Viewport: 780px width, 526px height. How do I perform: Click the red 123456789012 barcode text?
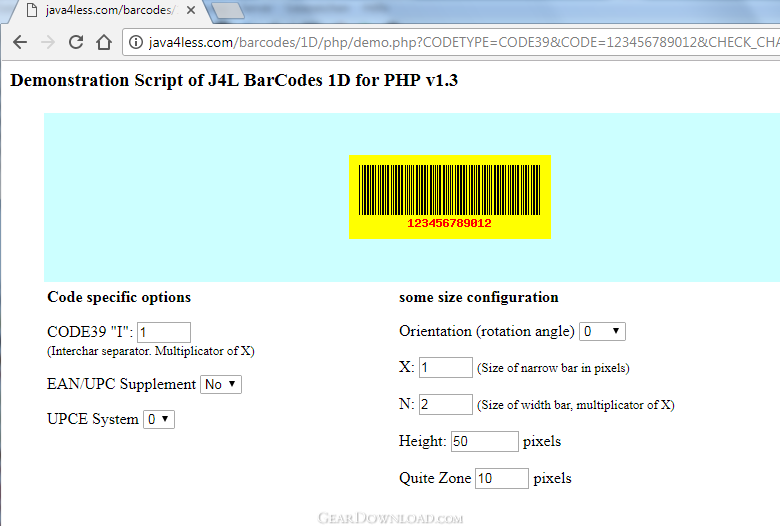pos(449,223)
